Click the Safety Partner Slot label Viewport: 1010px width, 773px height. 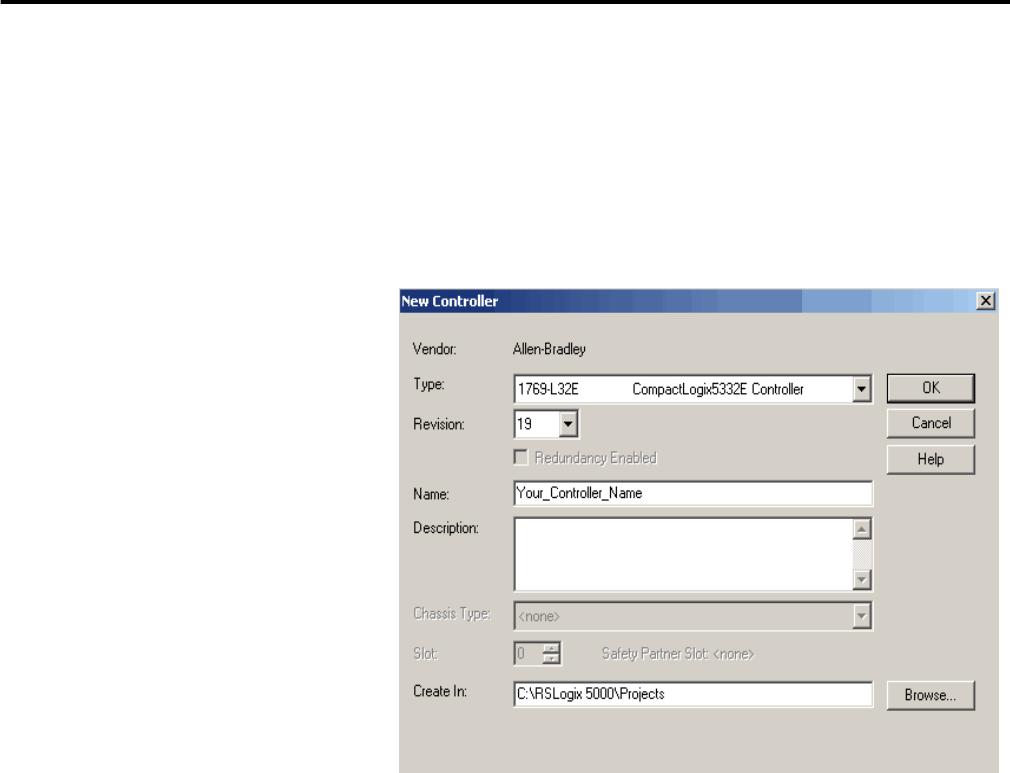(x=678, y=654)
